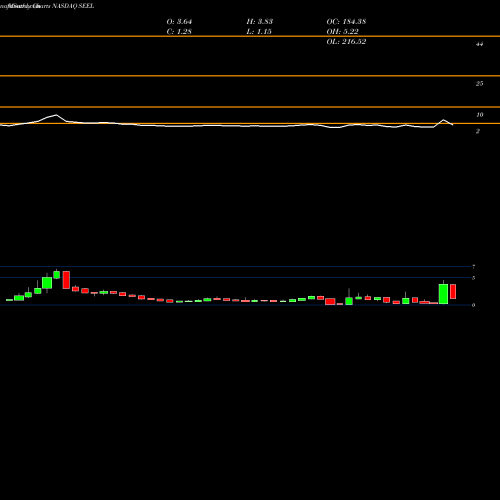Click the '0' candlestick axis label

click(x=473, y=305)
